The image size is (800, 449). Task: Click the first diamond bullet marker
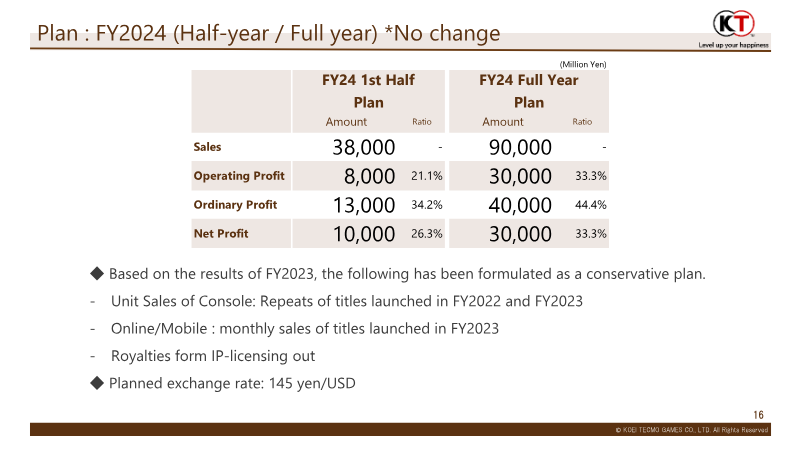click(97, 273)
